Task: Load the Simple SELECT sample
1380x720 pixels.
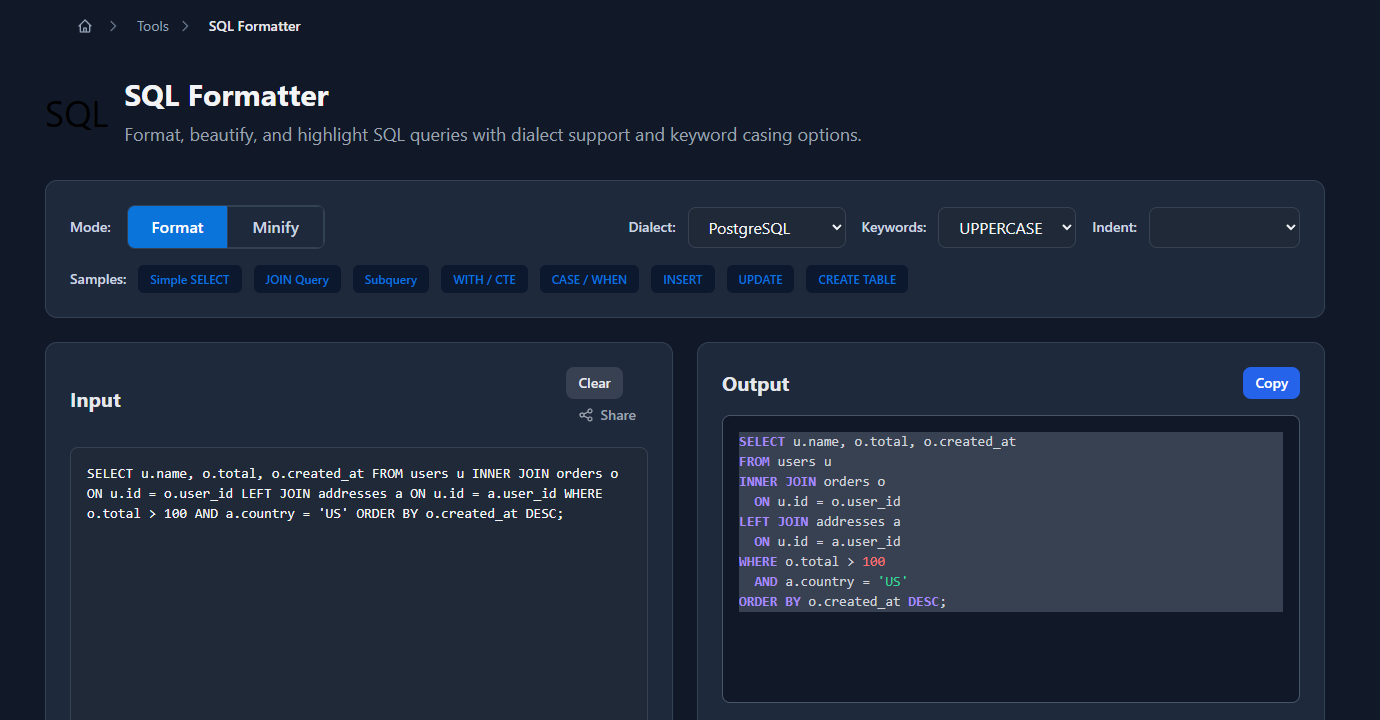Action: tap(190, 280)
